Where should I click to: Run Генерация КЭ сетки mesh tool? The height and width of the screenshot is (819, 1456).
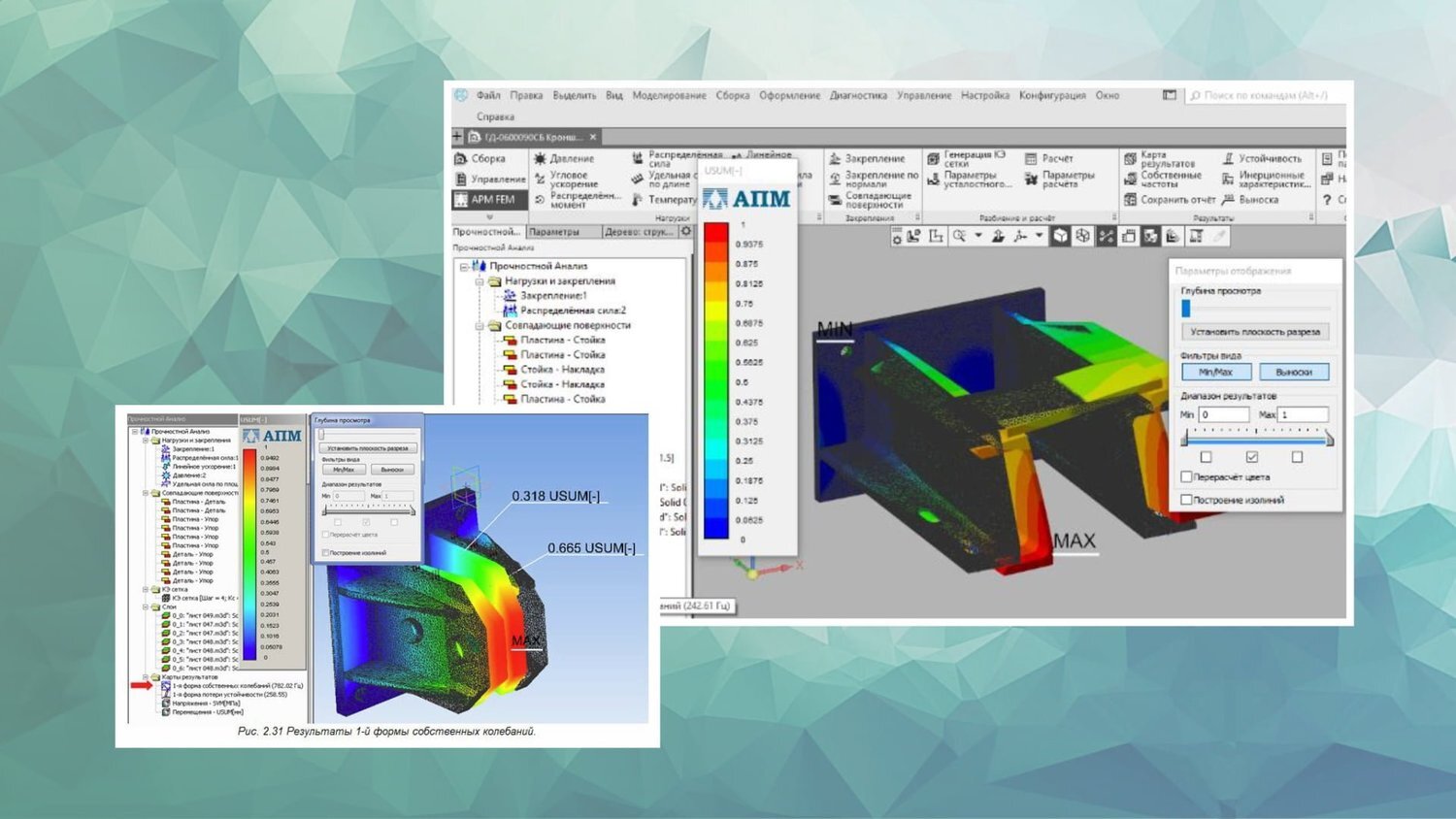coord(933,158)
